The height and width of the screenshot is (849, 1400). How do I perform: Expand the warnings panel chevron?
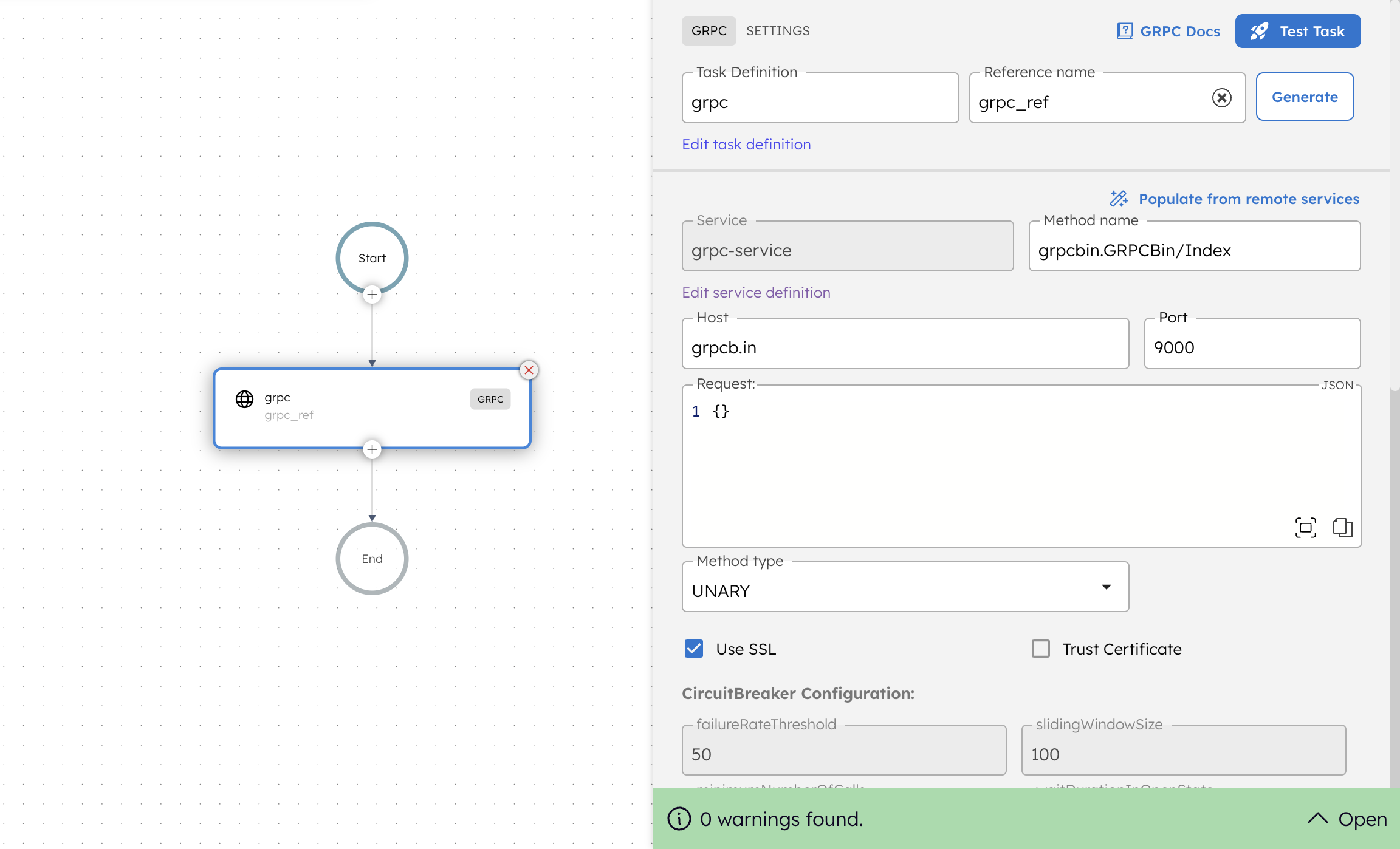1317,819
